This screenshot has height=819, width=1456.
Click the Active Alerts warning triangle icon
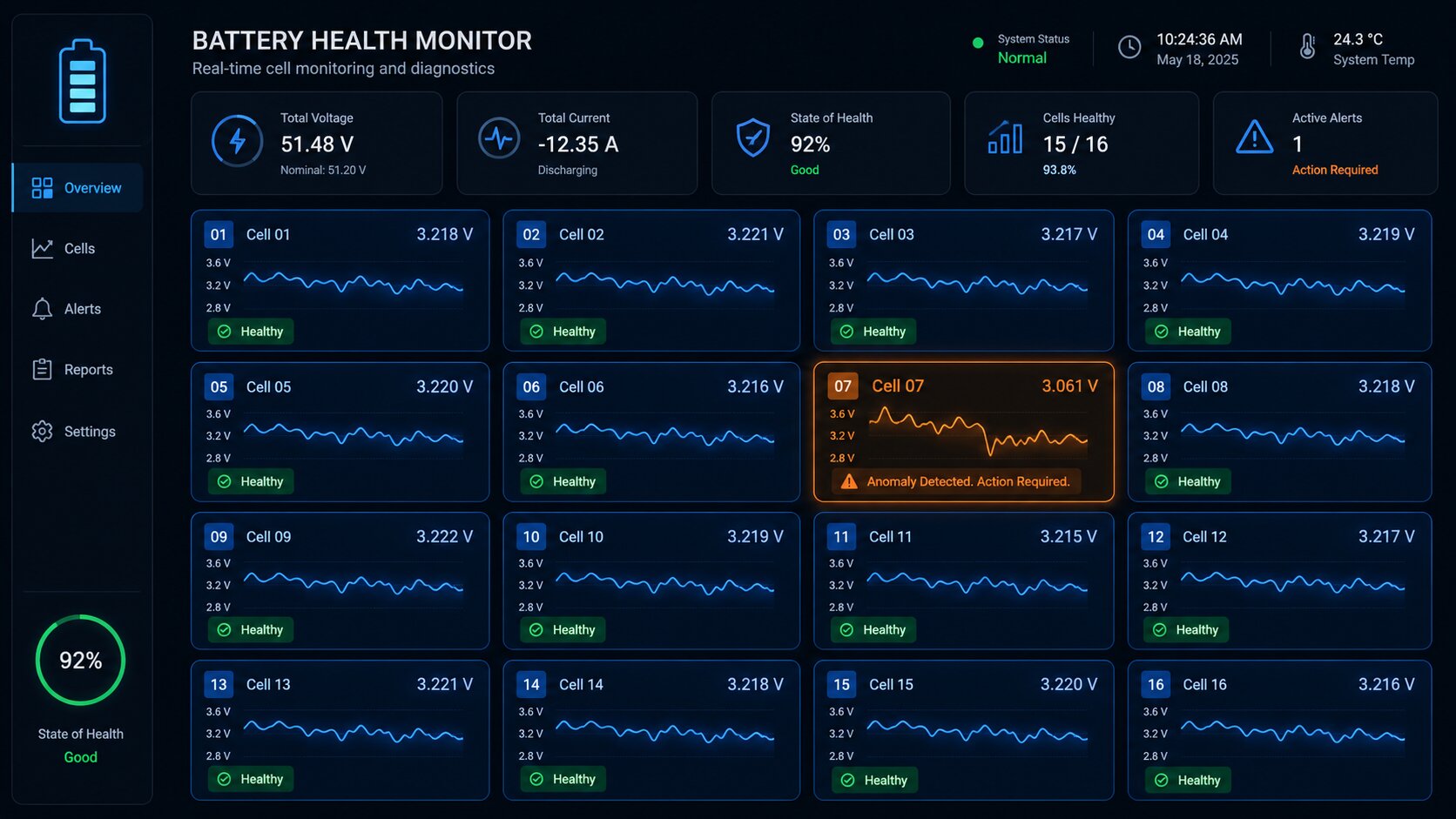1255,137
